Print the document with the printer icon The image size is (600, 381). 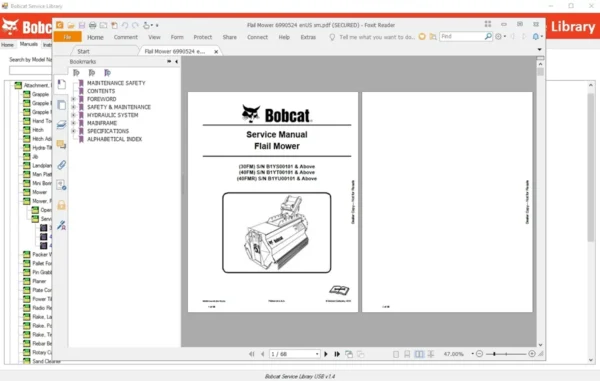(92, 25)
